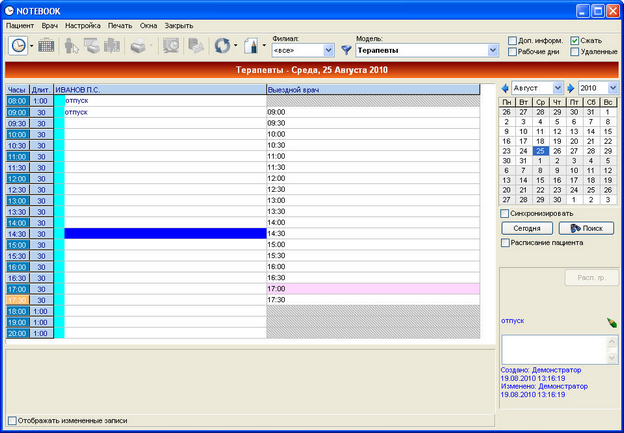Click the отпуск entry at 09:00

point(76,112)
